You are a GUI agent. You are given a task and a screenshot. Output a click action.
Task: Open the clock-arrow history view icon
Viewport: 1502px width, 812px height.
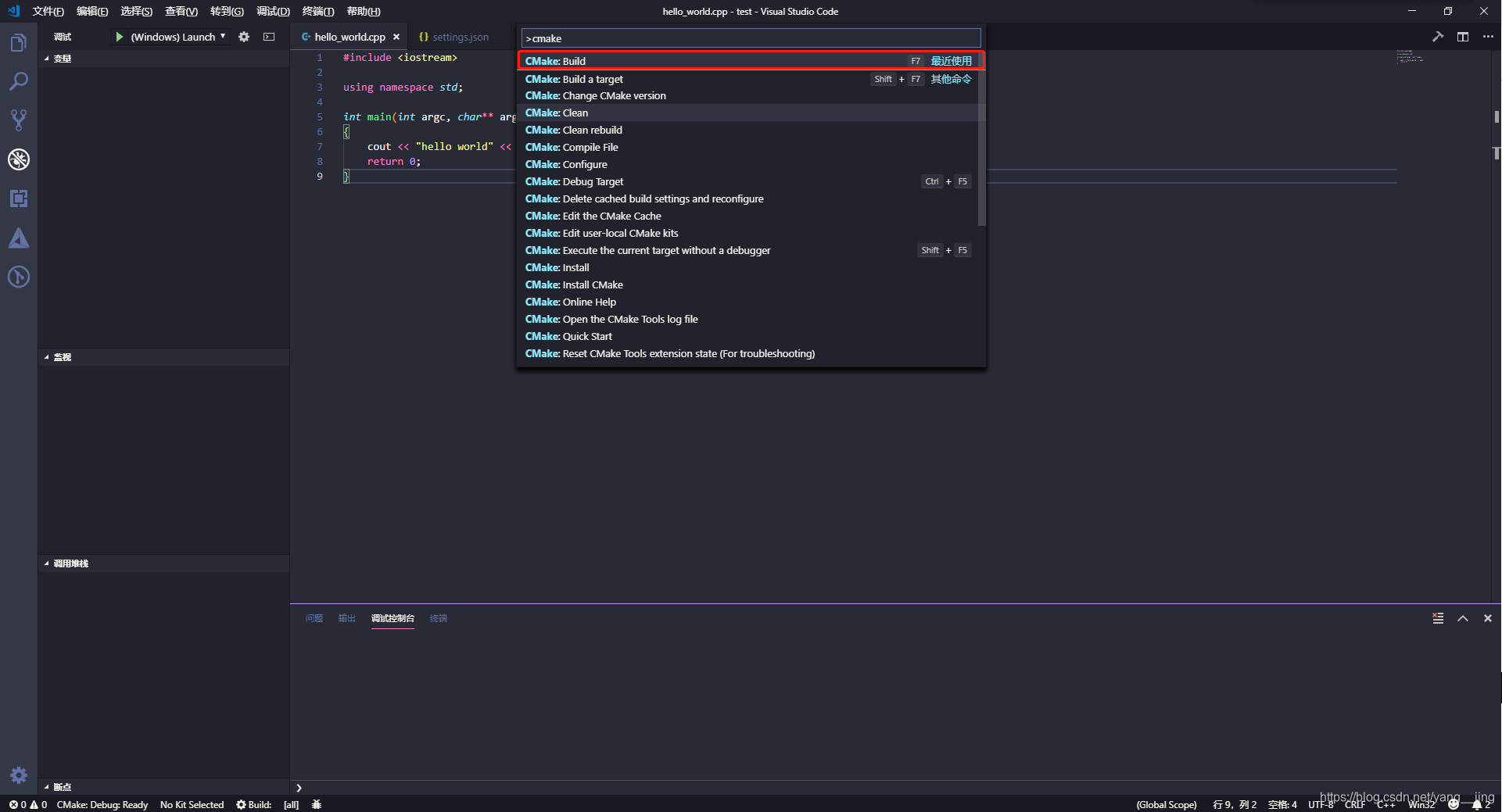point(19,277)
